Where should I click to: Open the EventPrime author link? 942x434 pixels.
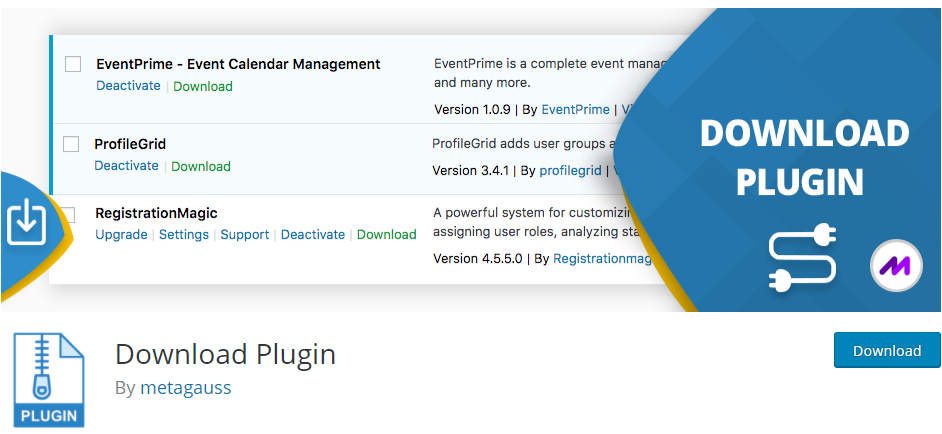coord(576,110)
